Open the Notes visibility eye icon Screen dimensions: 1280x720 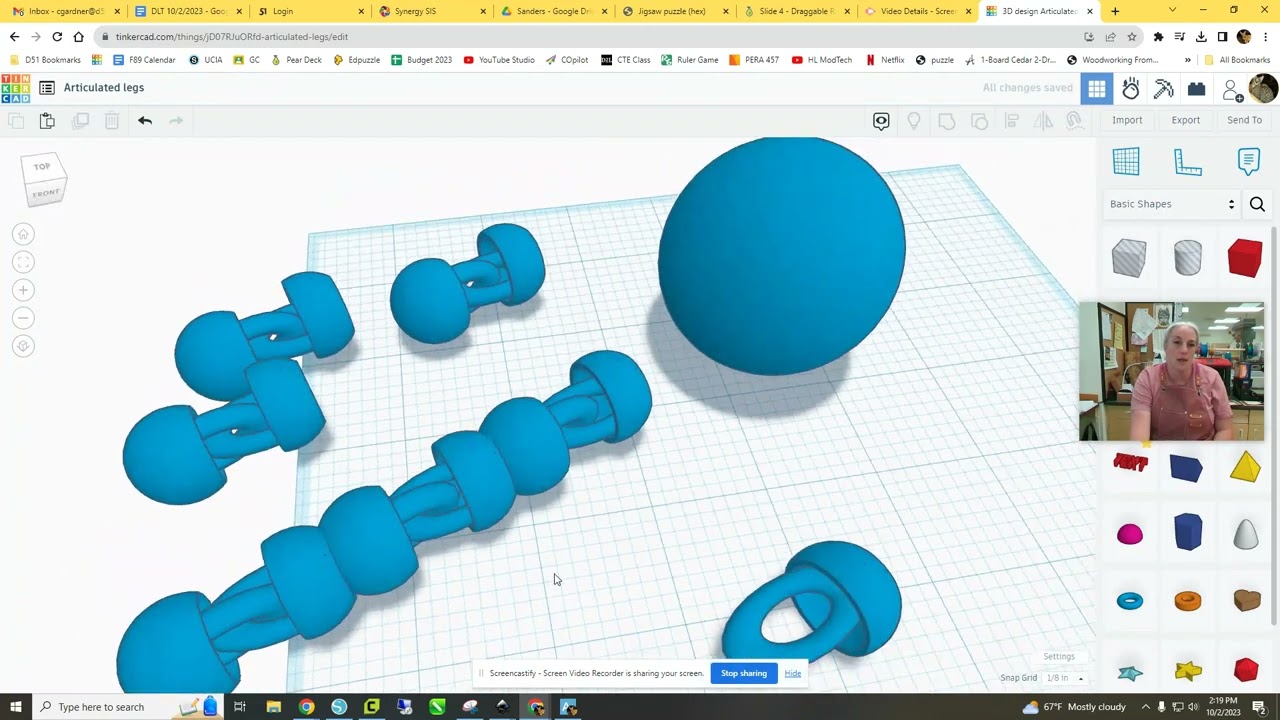pos(881,121)
